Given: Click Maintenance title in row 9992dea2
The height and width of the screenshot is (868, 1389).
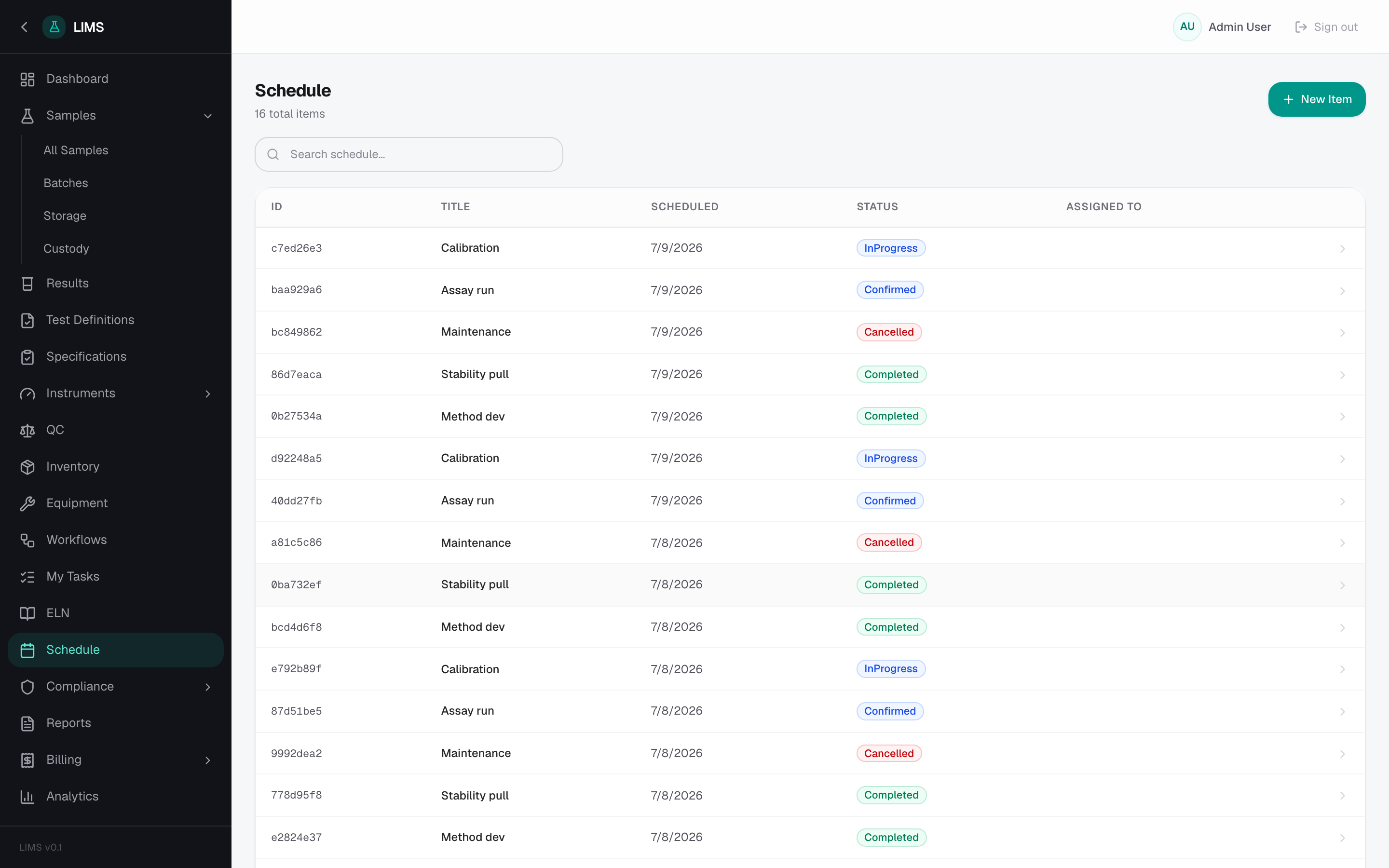Looking at the screenshot, I should pos(475,753).
